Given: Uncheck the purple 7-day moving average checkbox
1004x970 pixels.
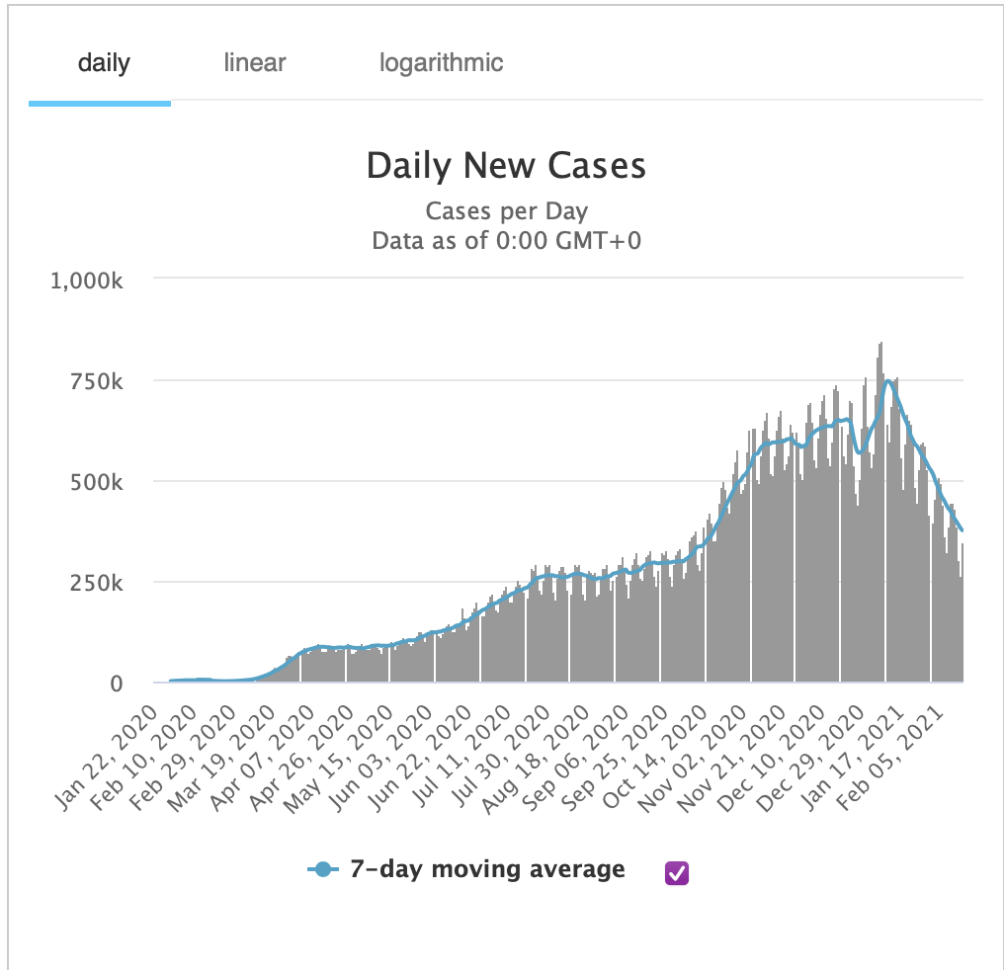Looking at the screenshot, I should [x=677, y=873].
